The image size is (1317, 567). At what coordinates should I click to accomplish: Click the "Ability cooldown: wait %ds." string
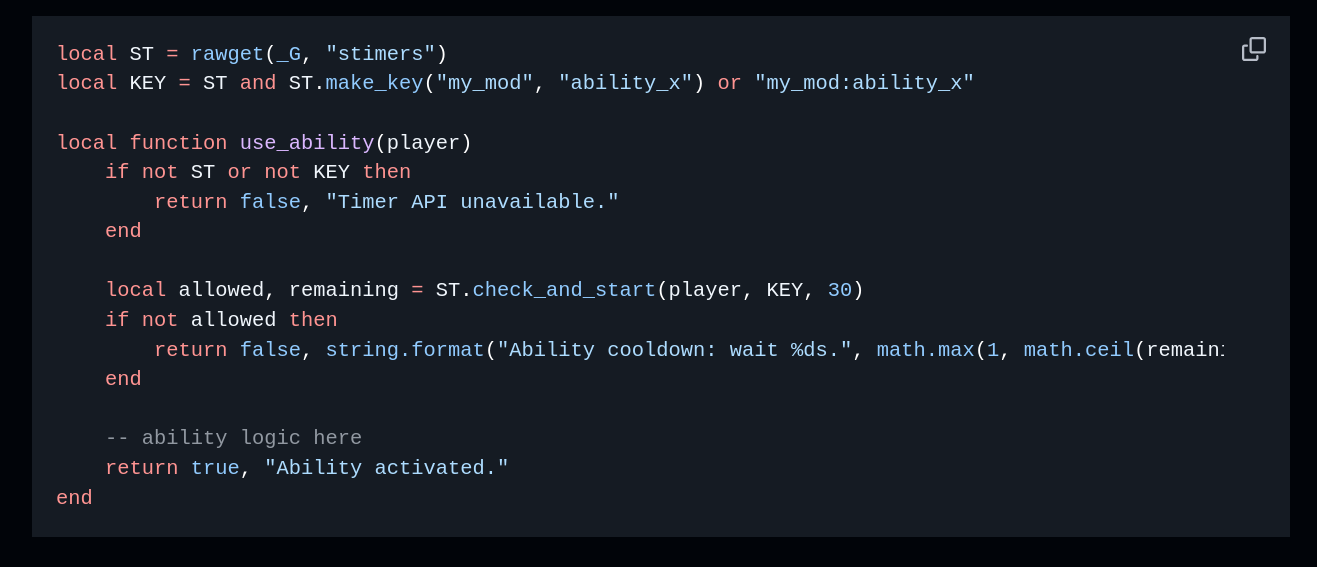pyautogui.click(x=674, y=350)
